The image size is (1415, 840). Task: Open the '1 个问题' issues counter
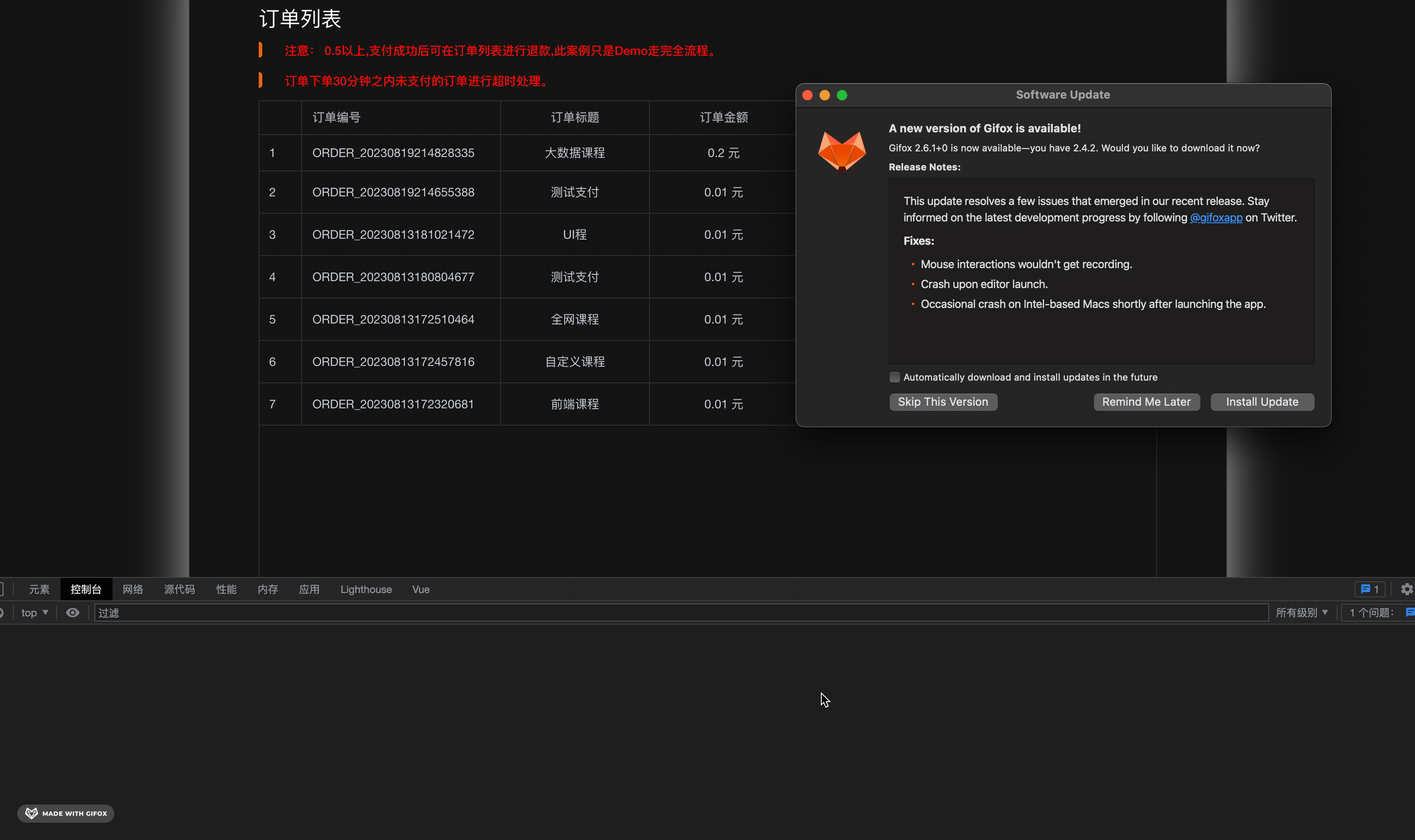coord(1372,612)
